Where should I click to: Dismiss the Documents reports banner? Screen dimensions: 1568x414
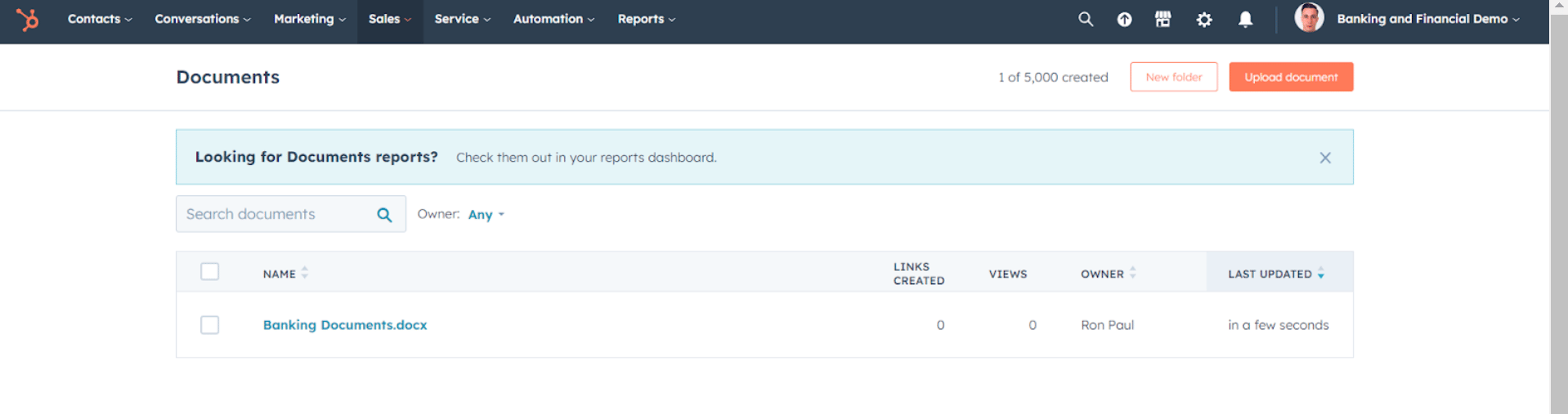click(1324, 158)
